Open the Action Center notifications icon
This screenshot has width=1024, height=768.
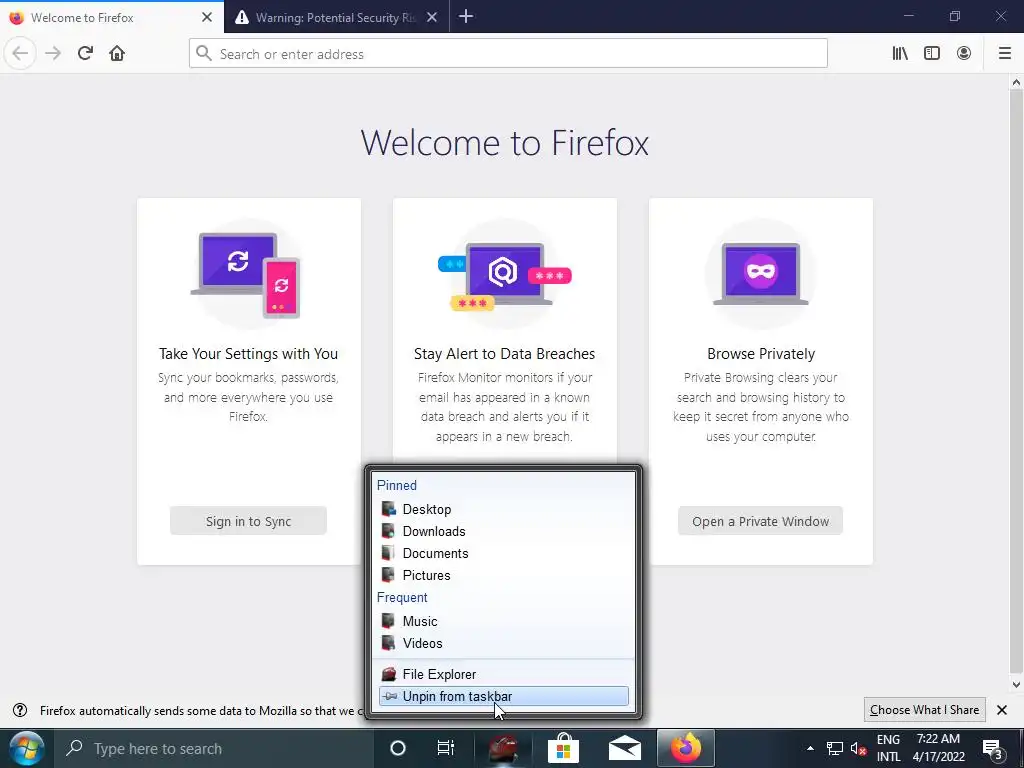pos(993,748)
